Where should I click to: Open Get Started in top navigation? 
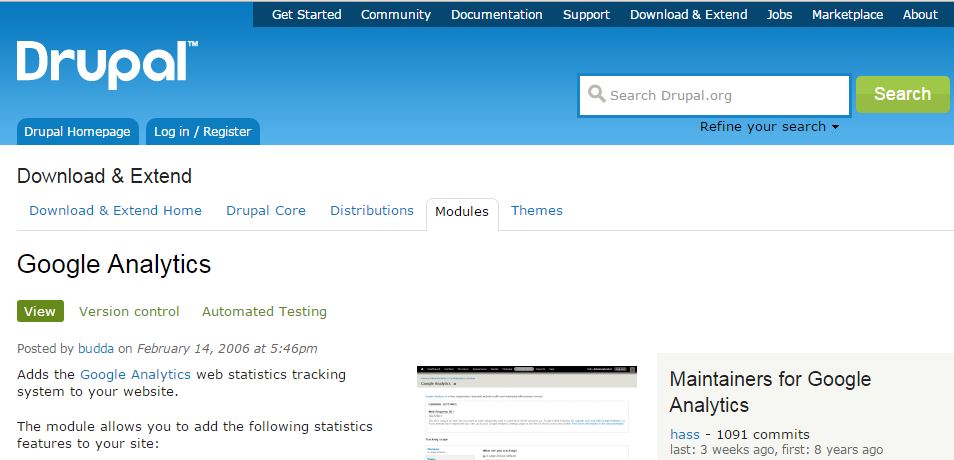307,15
